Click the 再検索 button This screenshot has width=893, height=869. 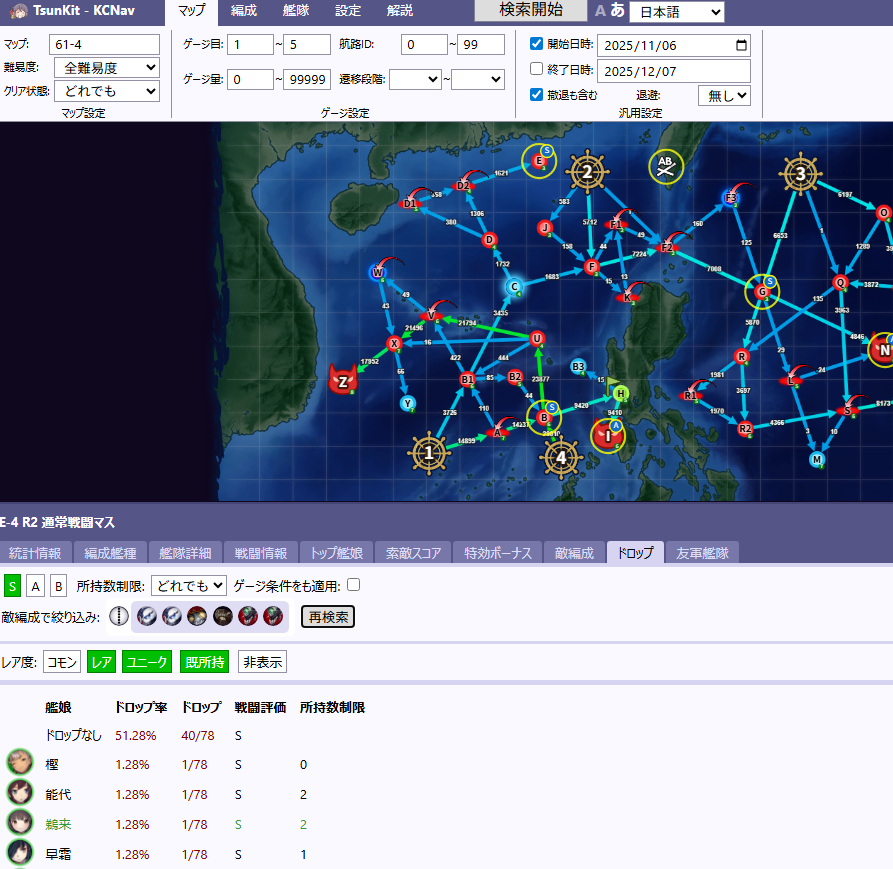coord(327,617)
